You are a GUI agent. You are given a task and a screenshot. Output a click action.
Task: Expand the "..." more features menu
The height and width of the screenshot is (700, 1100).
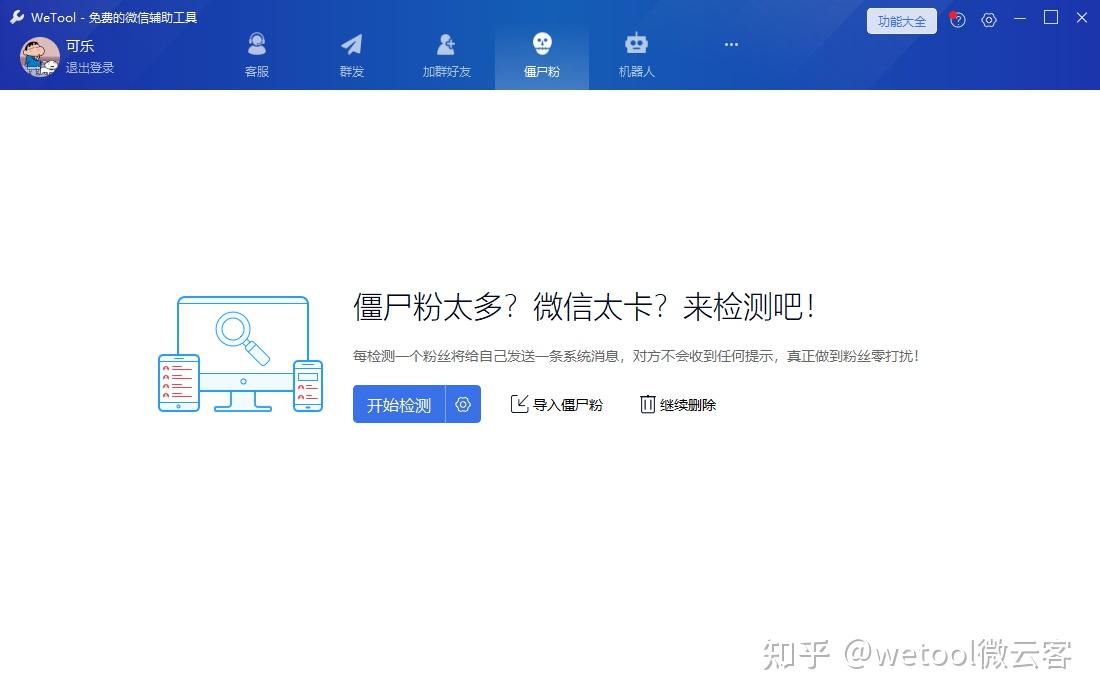(731, 44)
